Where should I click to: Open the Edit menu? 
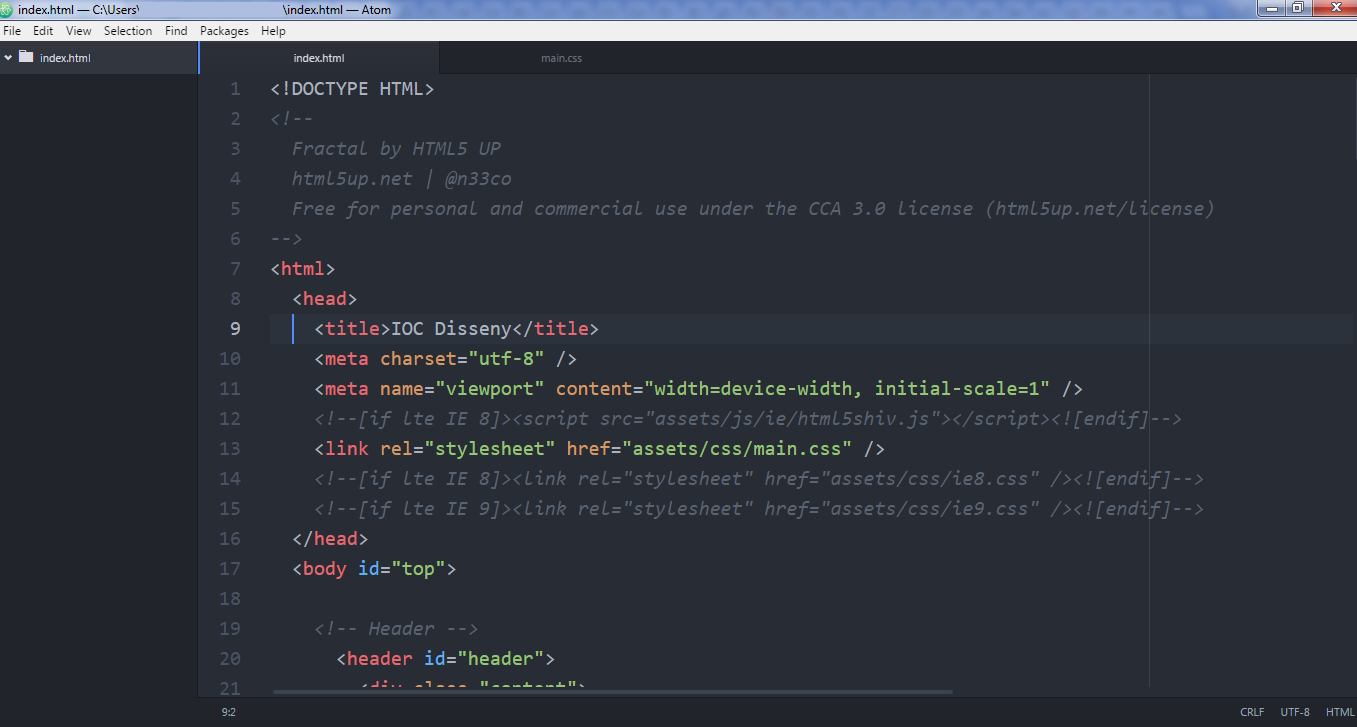tap(43, 31)
